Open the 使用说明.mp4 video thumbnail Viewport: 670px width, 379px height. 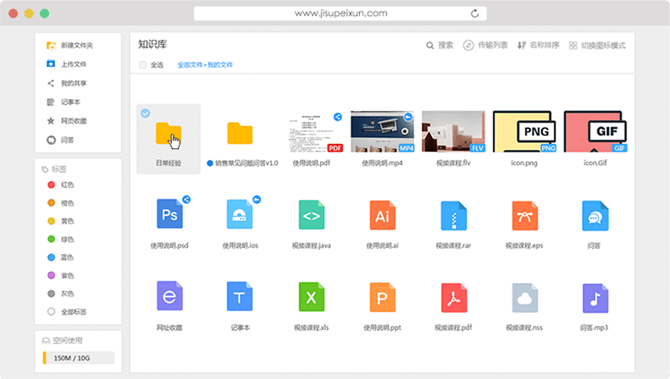(382, 131)
